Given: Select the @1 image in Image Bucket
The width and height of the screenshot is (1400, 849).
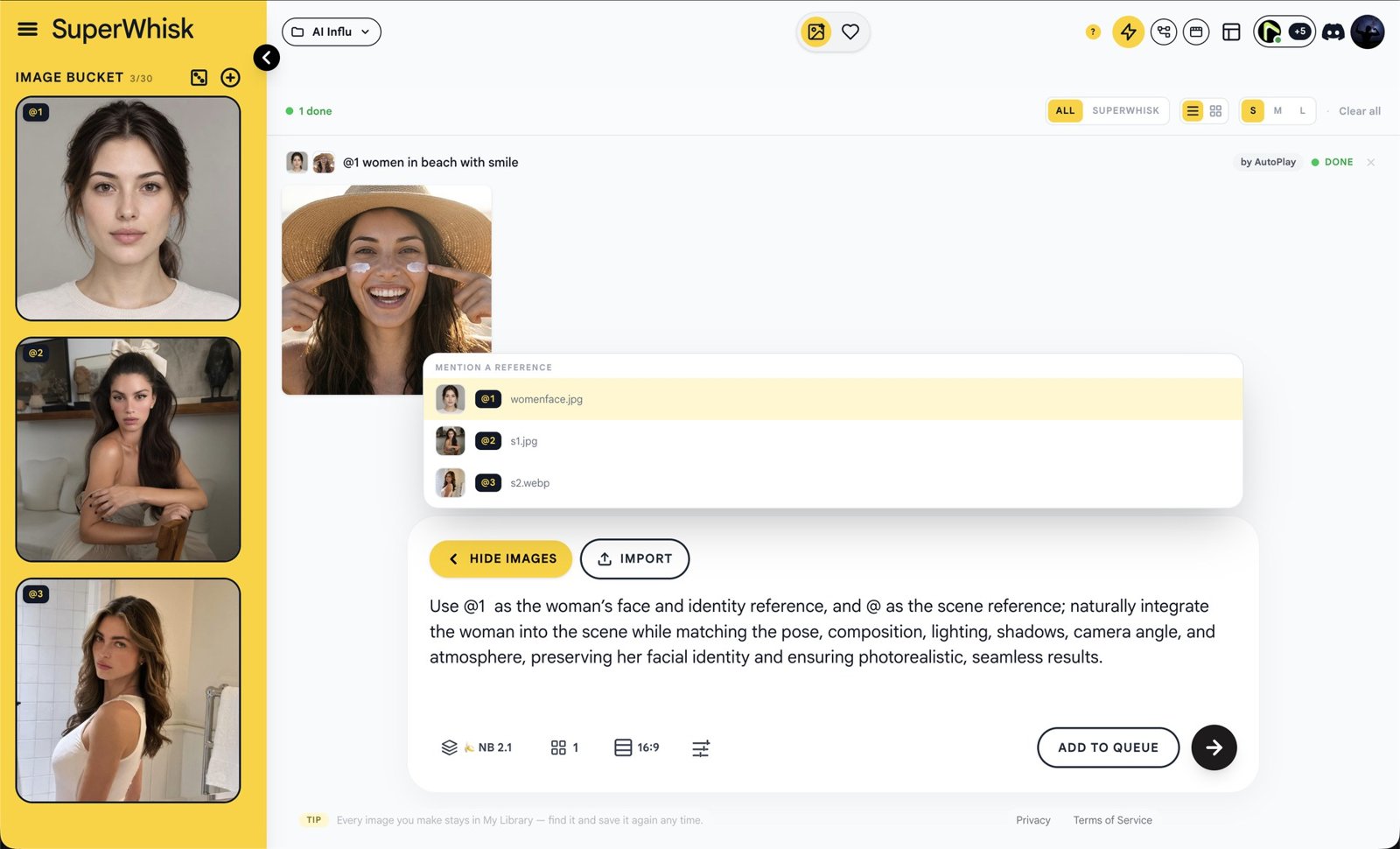Looking at the screenshot, I should (128, 208).
